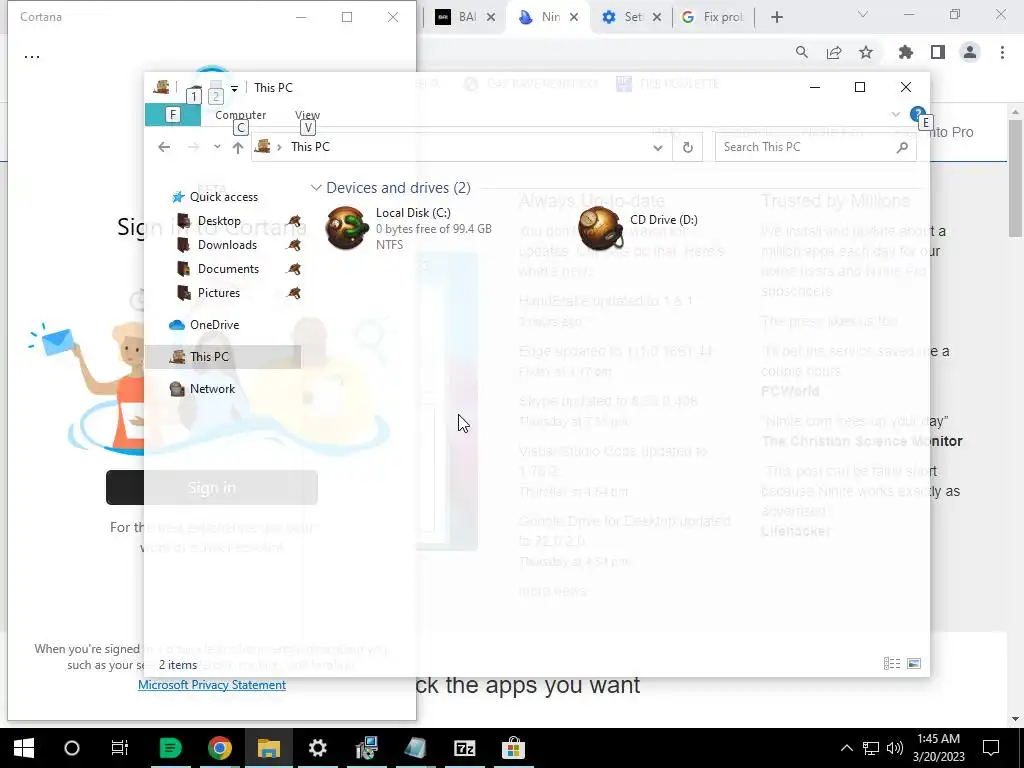Open Local Disk (C:) drive icon

[x=347, y=228]
